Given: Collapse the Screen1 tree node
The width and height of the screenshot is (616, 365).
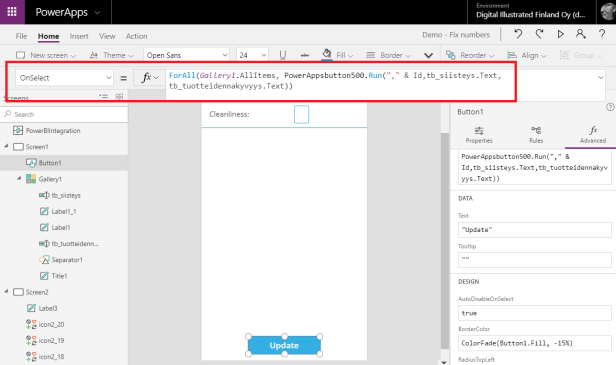Looking at the screenshot, I should [x=6, y=146].
